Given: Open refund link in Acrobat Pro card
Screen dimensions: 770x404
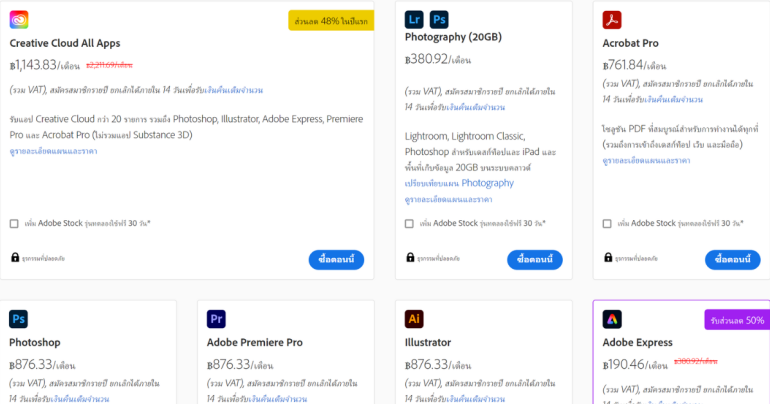Looking at the screenshot, I should pyautogui.click(x=673, y=99).
